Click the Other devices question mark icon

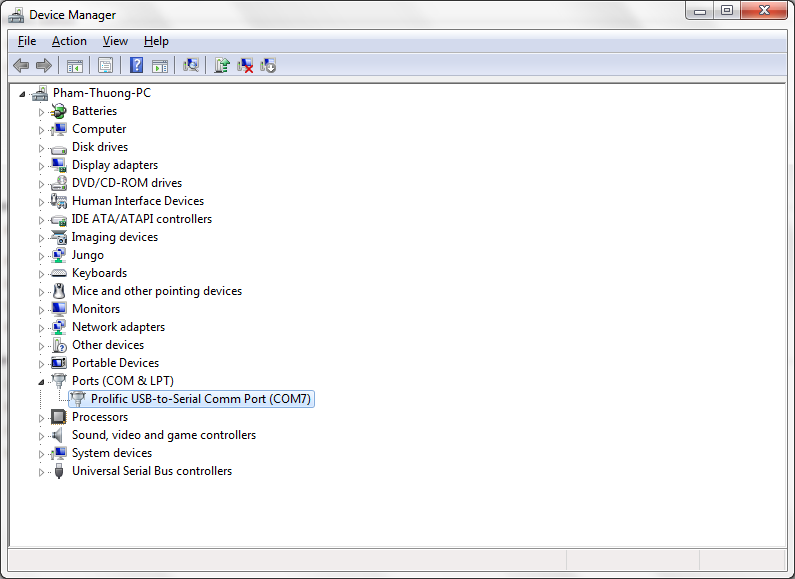[59, 345]
